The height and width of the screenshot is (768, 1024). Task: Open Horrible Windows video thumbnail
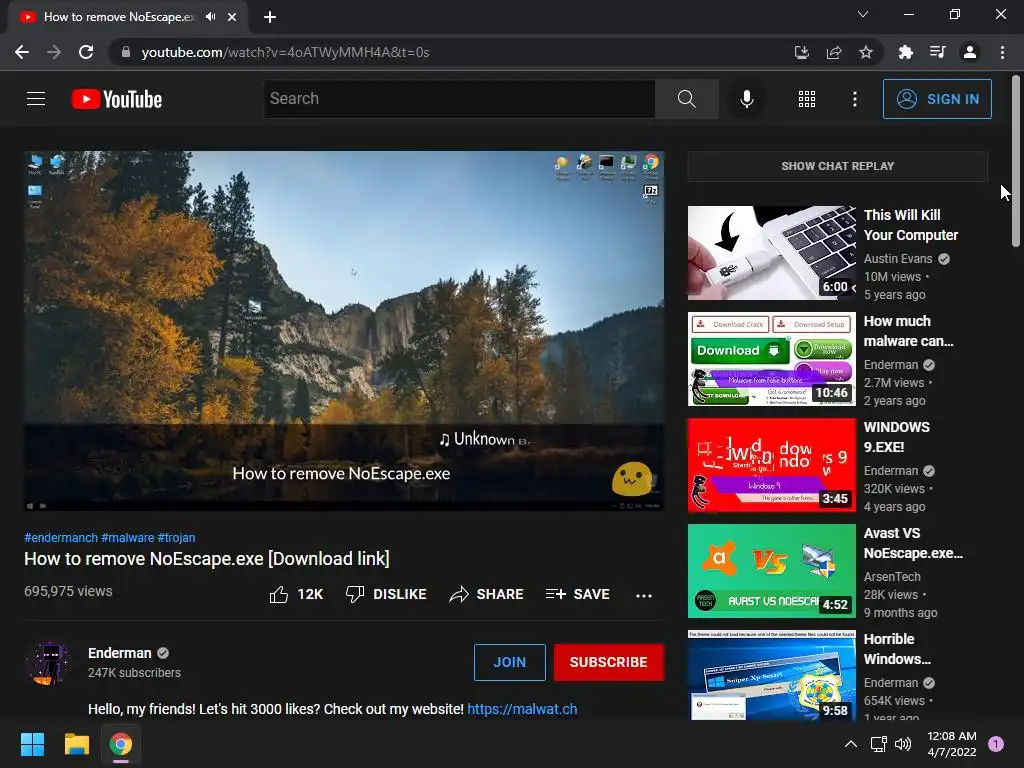click(x=771, y=675)
